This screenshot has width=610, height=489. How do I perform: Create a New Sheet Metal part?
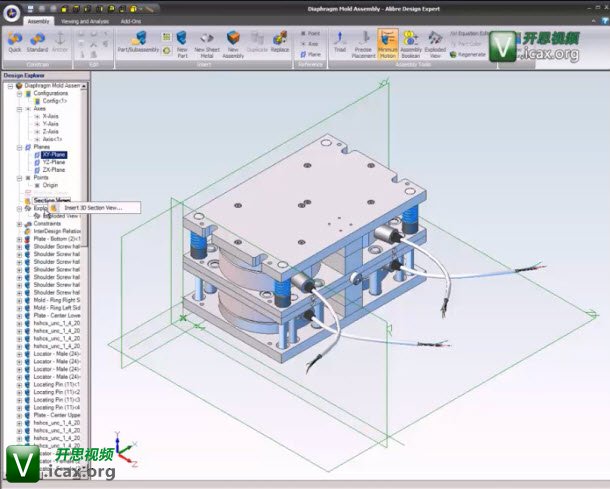[207, 40]
